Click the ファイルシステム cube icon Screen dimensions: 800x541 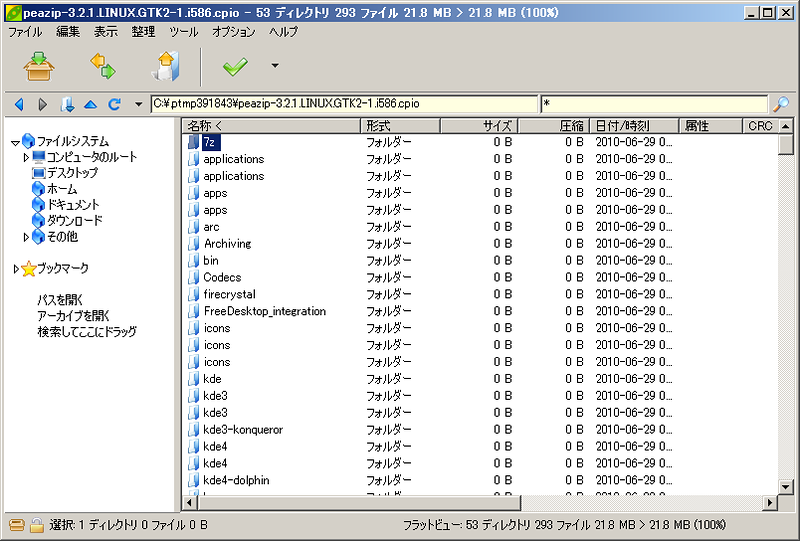29,141
